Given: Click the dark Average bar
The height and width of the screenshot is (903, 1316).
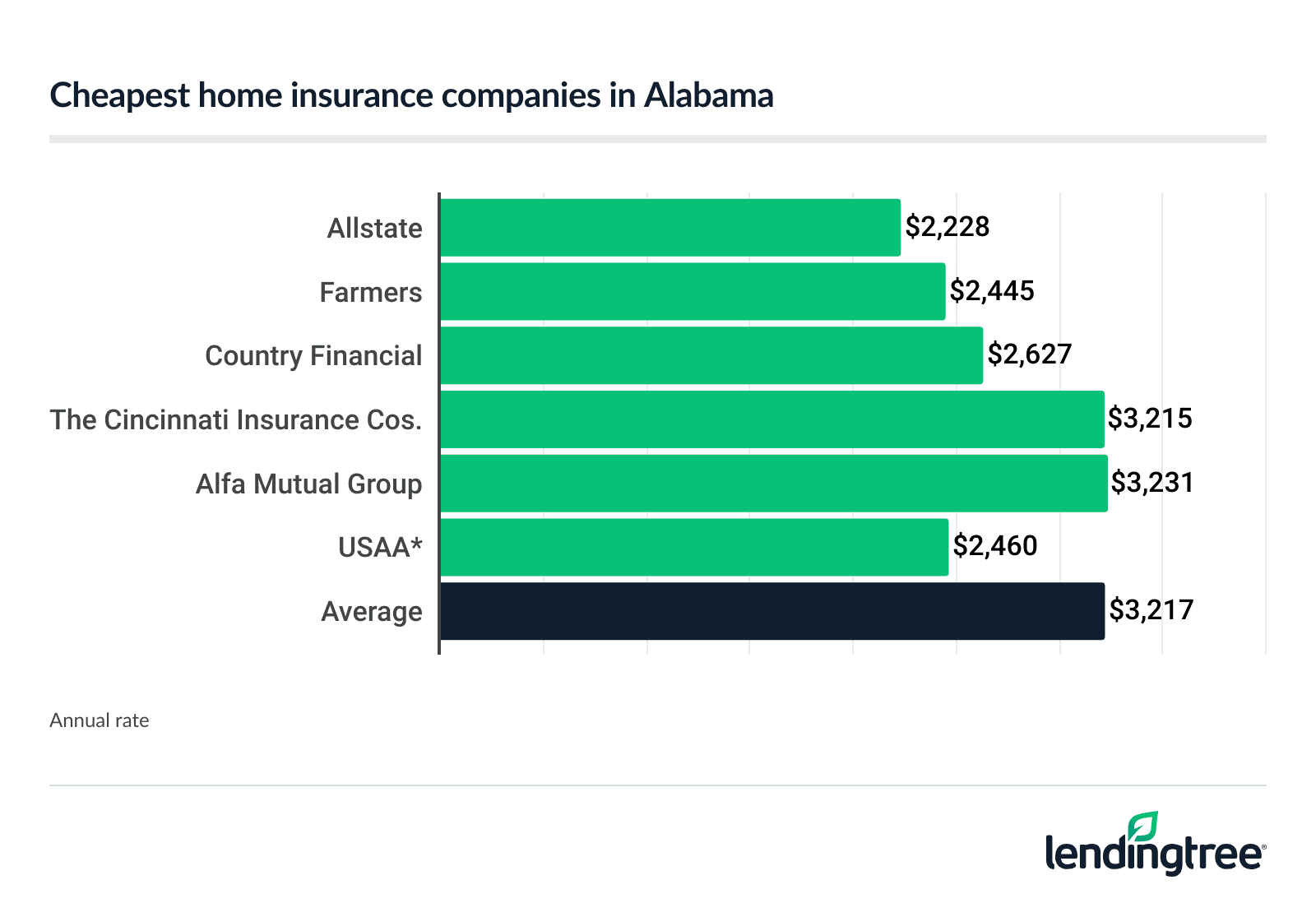Looking at the screenshot, I should point(772,611).
